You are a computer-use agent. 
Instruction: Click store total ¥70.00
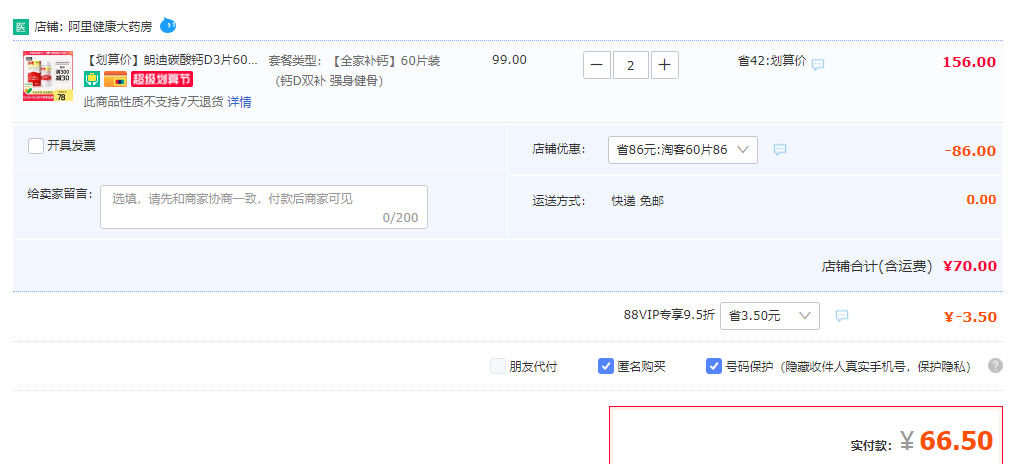click(x=970, y=265)
